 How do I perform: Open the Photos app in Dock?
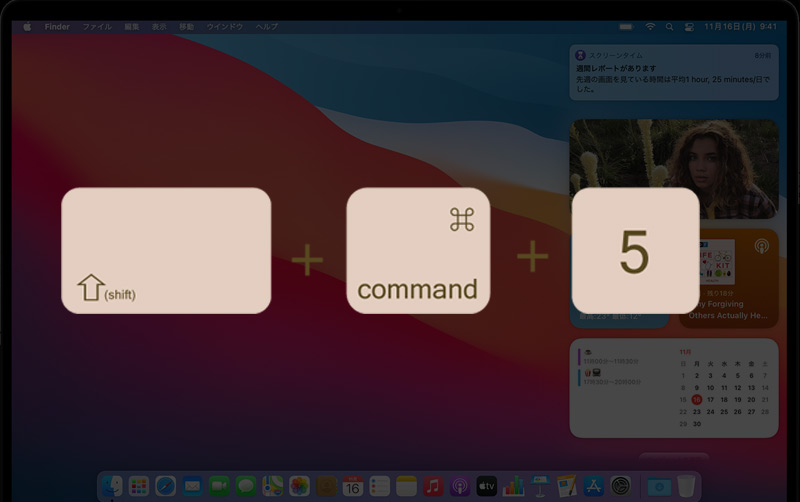click(299, 486)
